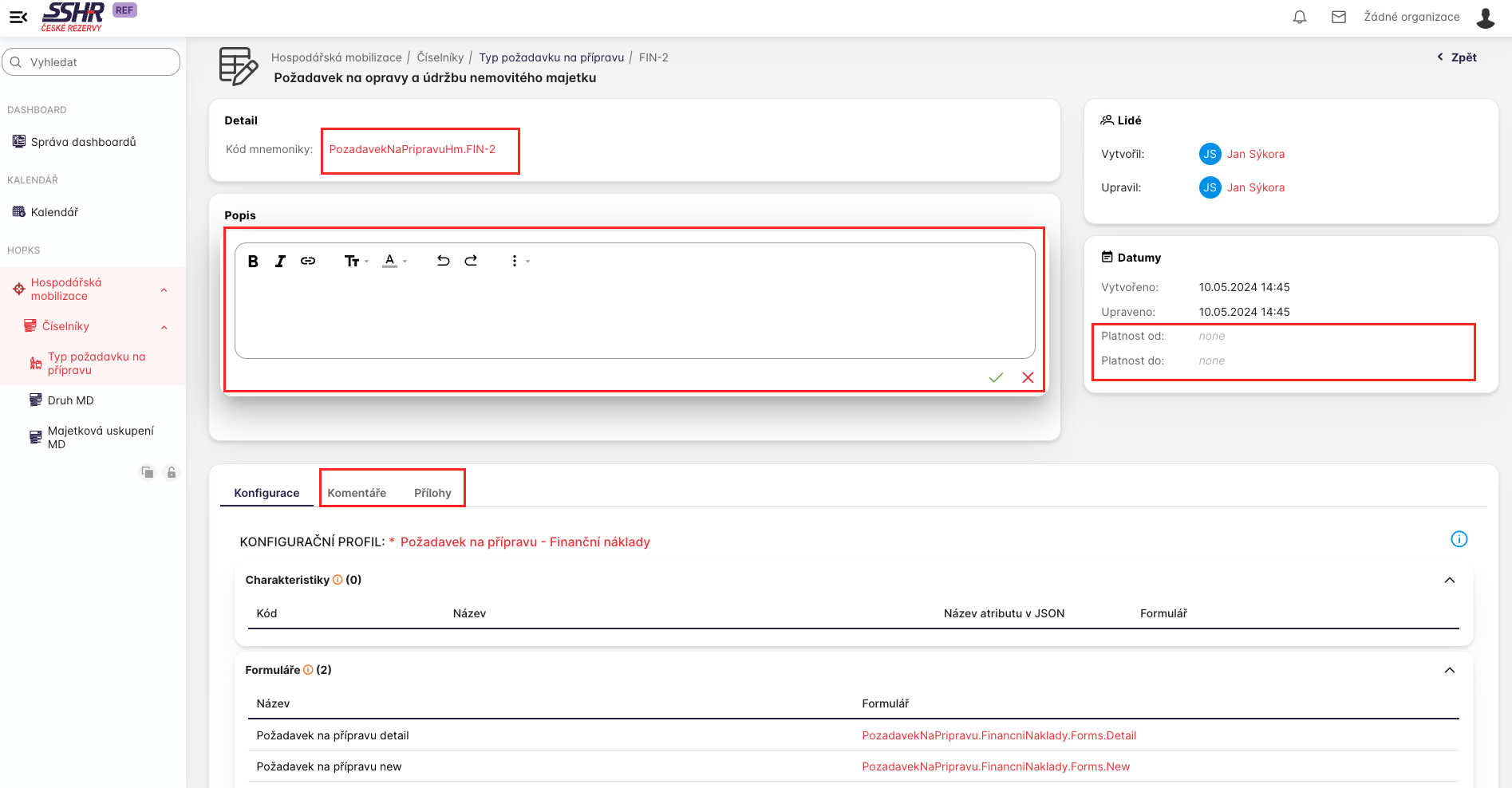Cancel description edit with red X
The width and height of the screenshot is (1512, 788).
pyautogui.click(x=1028, y=378)
